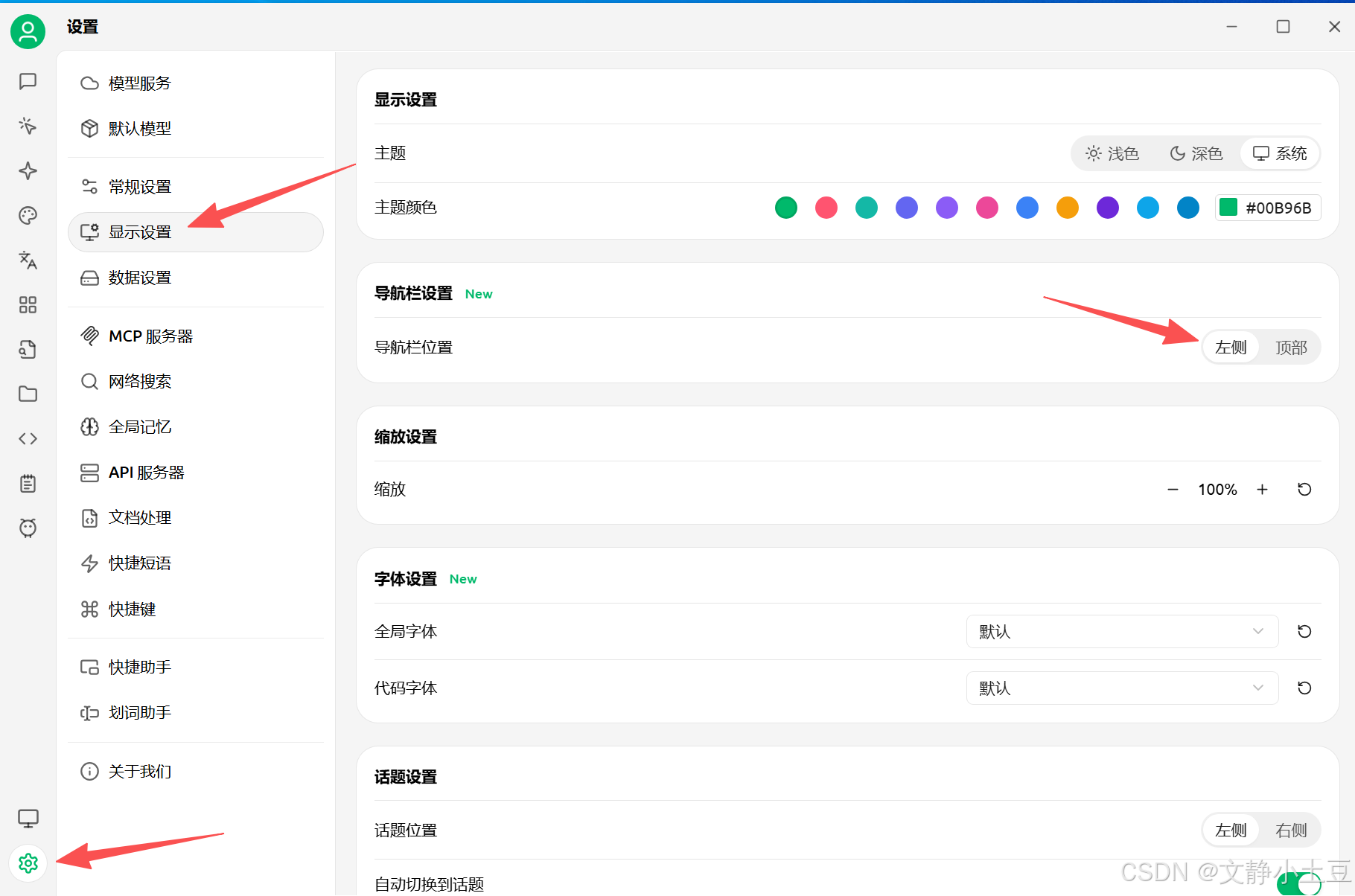Image resolution: width=1355 pixels, height=896 pixels.
Task: Open 数据设置 settings page
Action: click(x=196, y=278)
